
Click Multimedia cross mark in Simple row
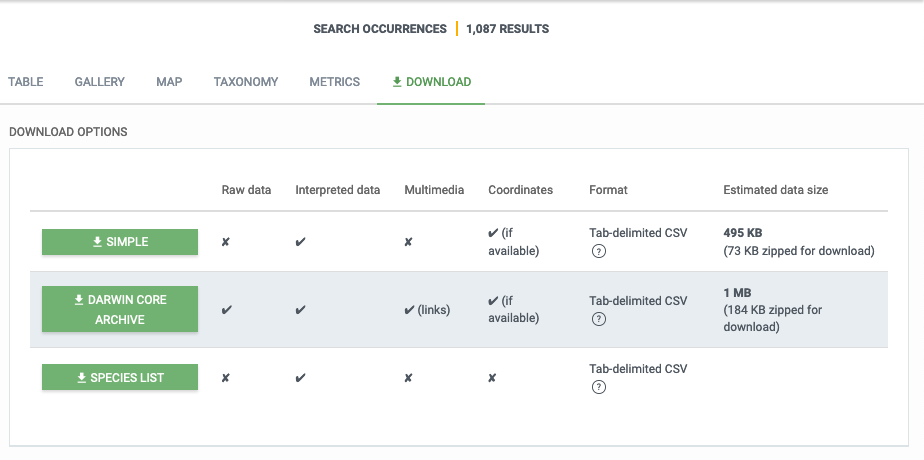click(x=409, y=242)
